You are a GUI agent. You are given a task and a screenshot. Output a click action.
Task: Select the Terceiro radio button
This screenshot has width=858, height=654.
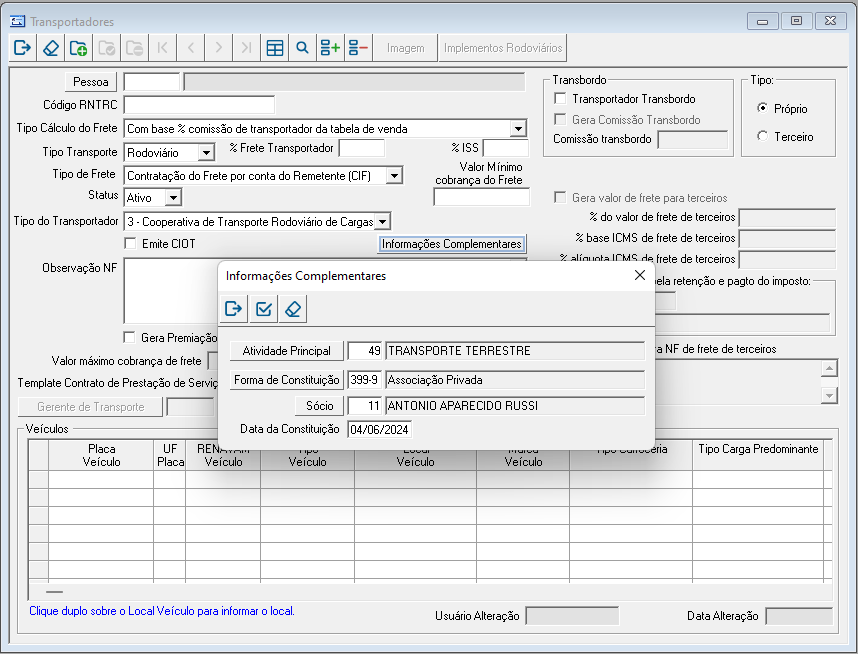pos(762,136)
